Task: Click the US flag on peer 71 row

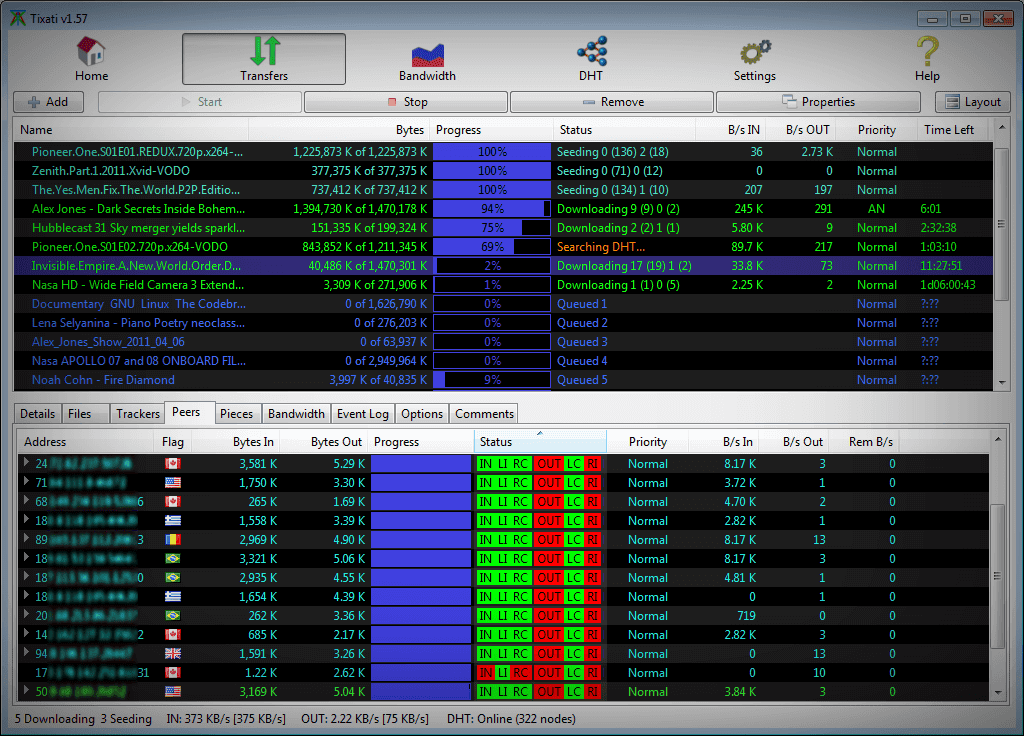Action: (173, 483)
